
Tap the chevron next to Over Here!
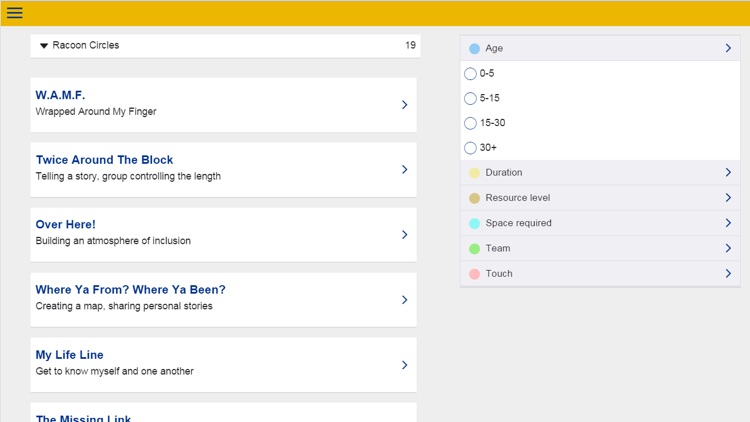(404, 235)
